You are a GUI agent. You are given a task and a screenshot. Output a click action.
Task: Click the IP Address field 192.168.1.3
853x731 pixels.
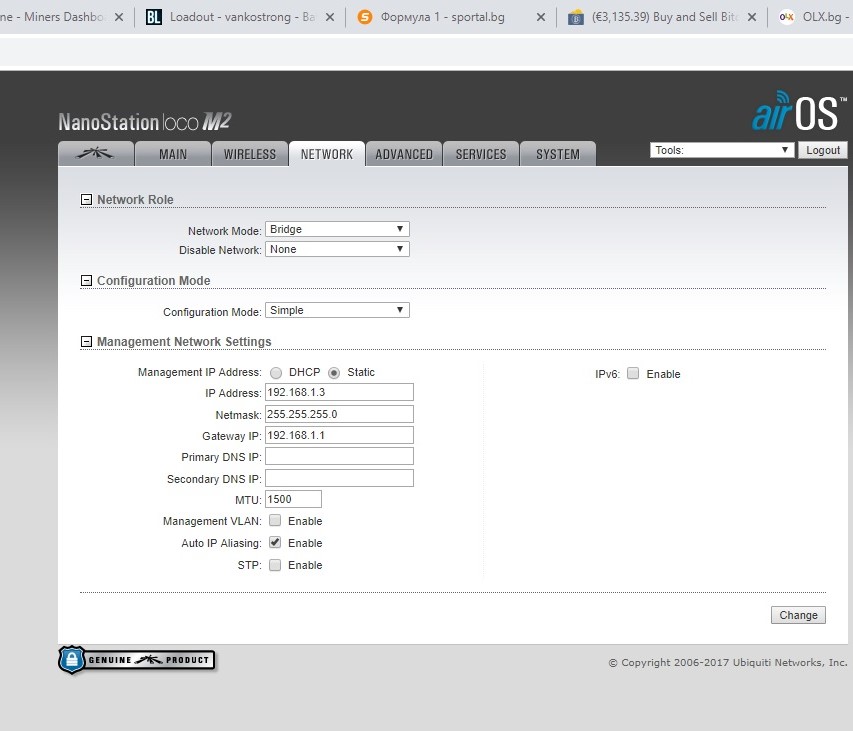tap(339, 392)
